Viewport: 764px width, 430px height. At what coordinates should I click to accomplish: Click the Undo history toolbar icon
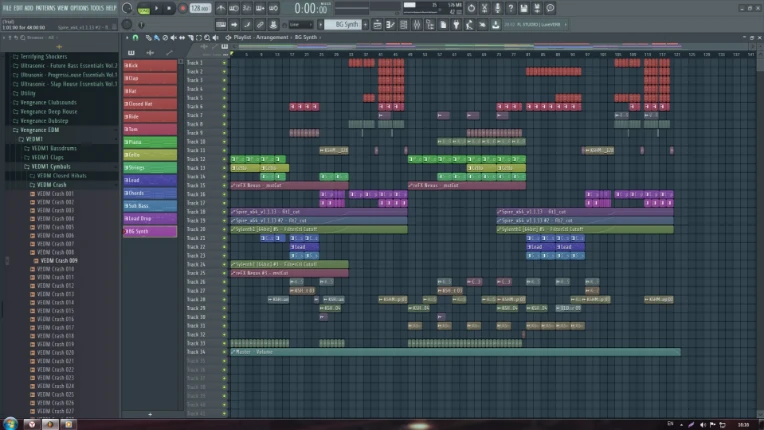472,8
